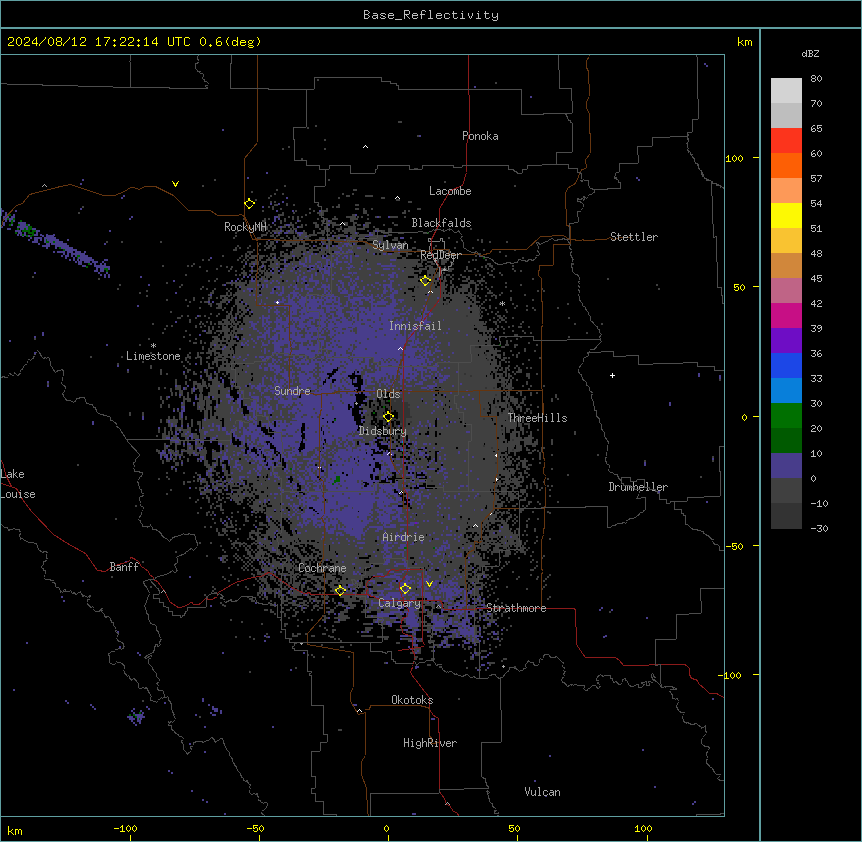Viewport: 862px width, 842px height.
Task: Select the orange 57-60 dBZ legend swatch
Action: coord(786,166)
